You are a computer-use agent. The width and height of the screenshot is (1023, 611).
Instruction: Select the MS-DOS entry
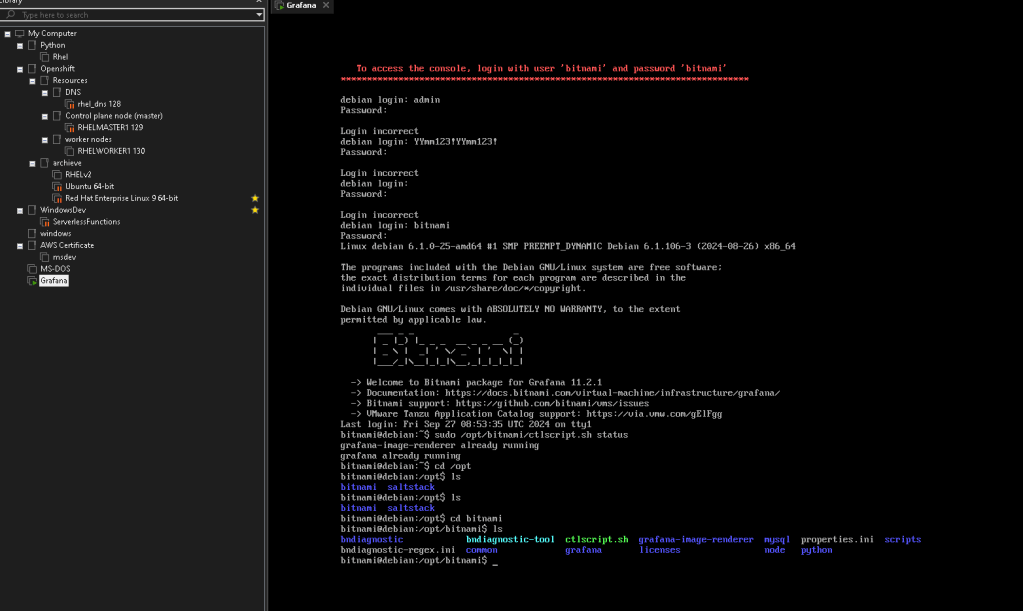point(55,269)
